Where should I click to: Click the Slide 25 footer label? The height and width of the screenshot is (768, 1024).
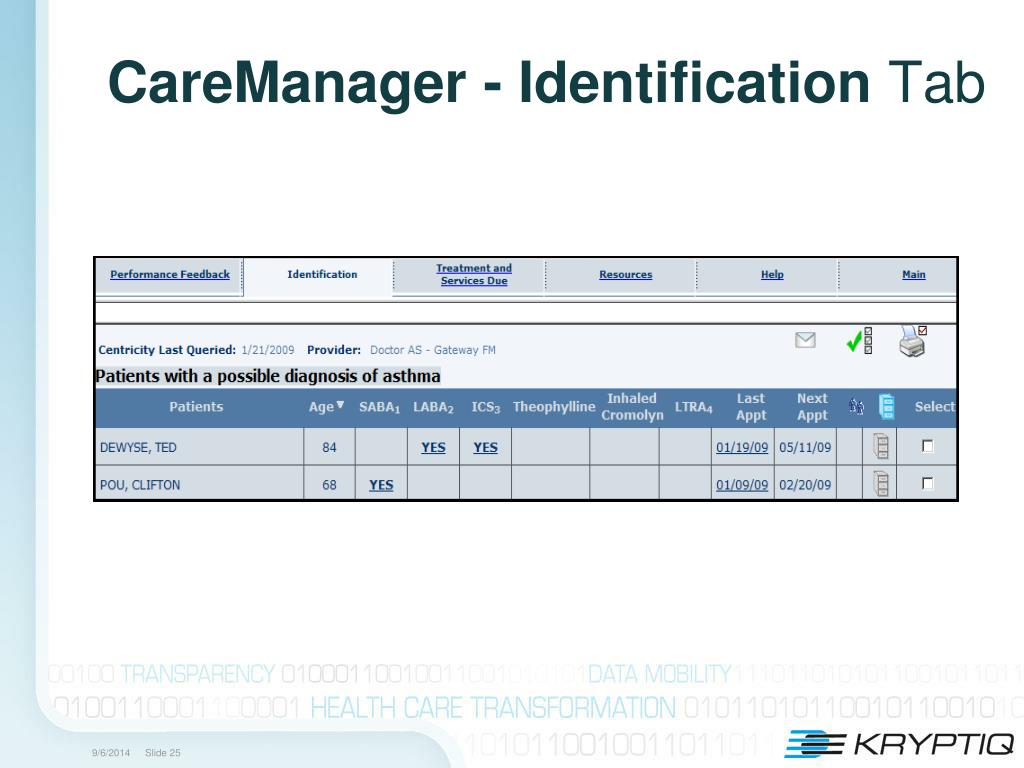tap(163, 752)
